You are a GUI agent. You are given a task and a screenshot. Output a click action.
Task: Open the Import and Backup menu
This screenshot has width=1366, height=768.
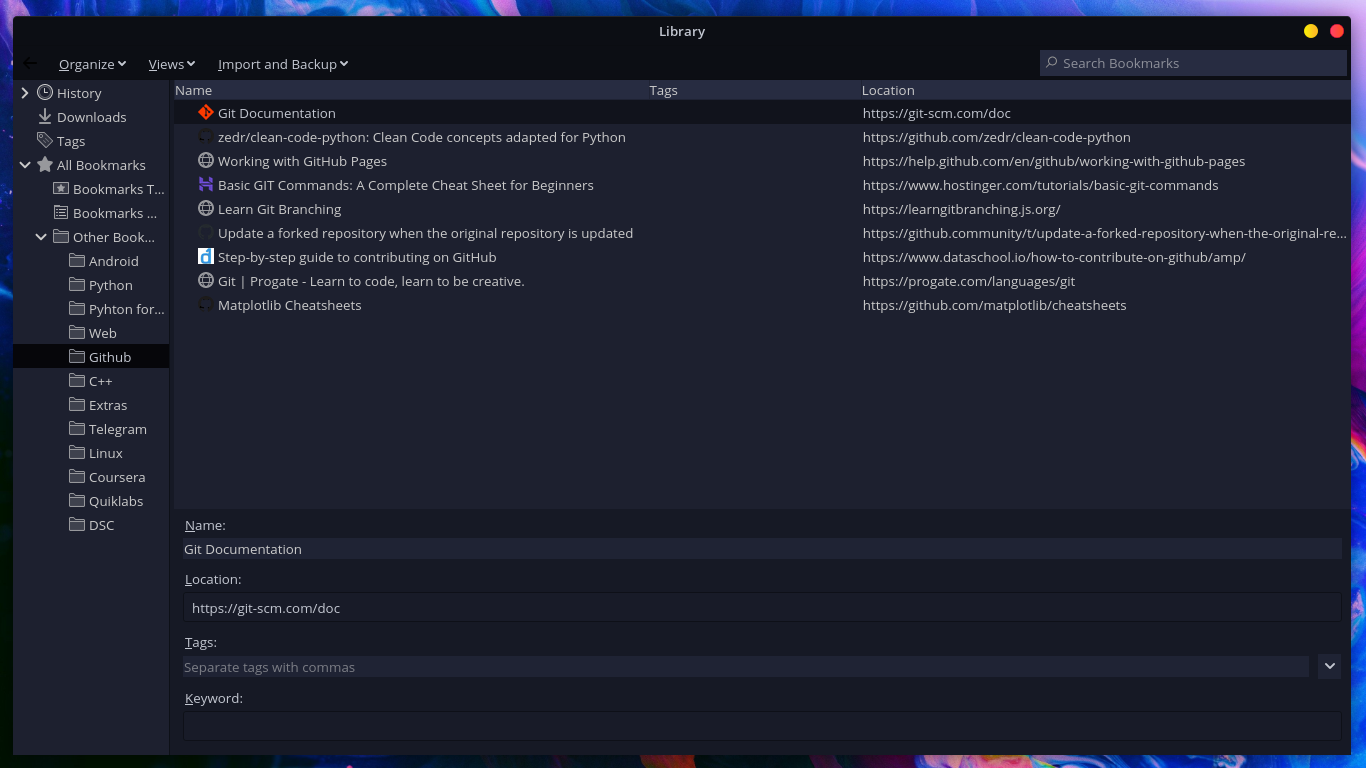click(283, 64)
